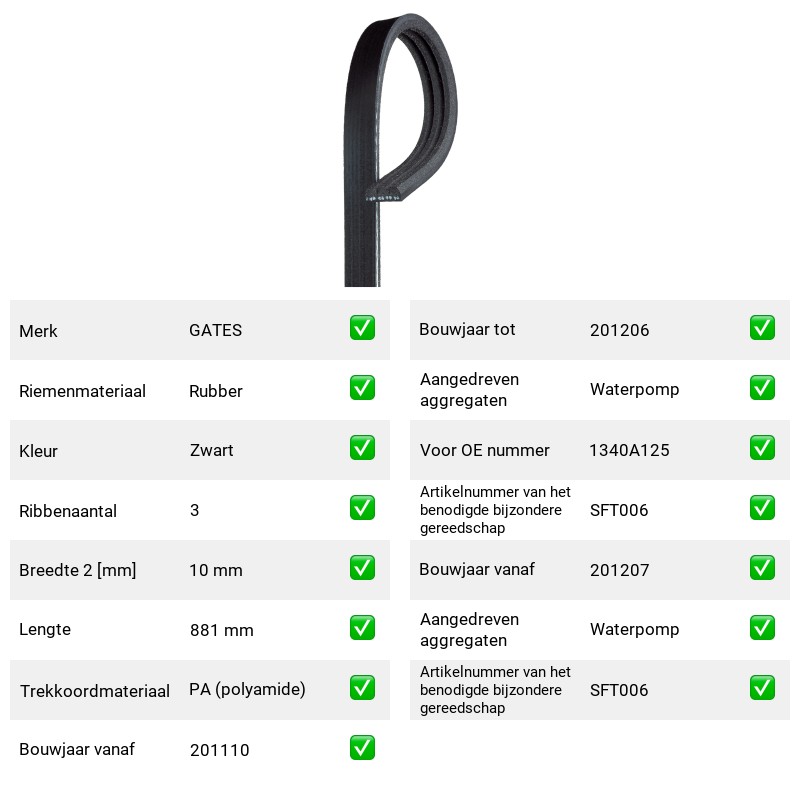Open the V-ribbed belt product image
The width and height of the screenshot is (800, 800).
coord(400,149)
